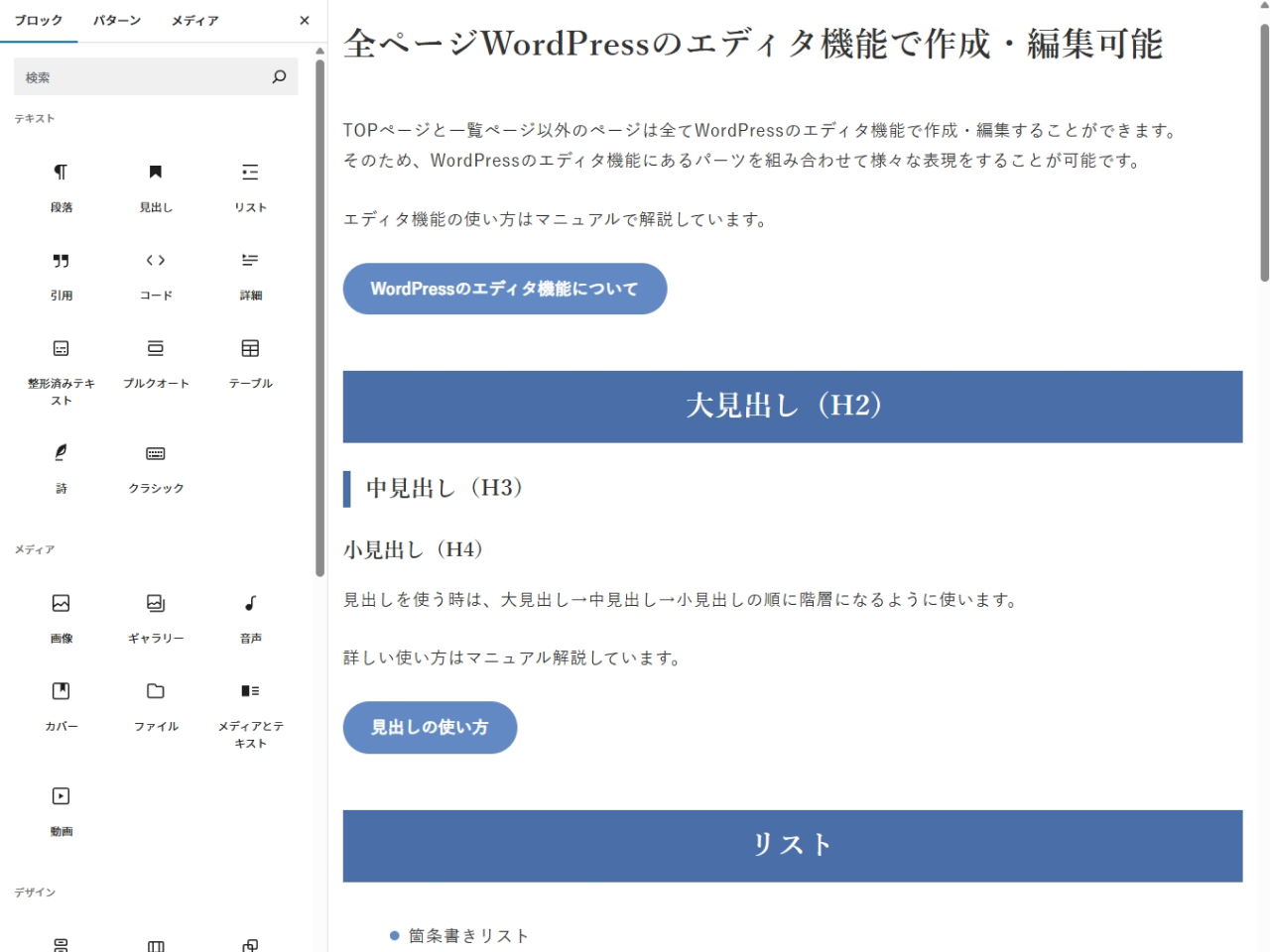Insert the ギャラリー gallery block
Viewport: 1270px width, 952px height.
(x=156, y=620)
